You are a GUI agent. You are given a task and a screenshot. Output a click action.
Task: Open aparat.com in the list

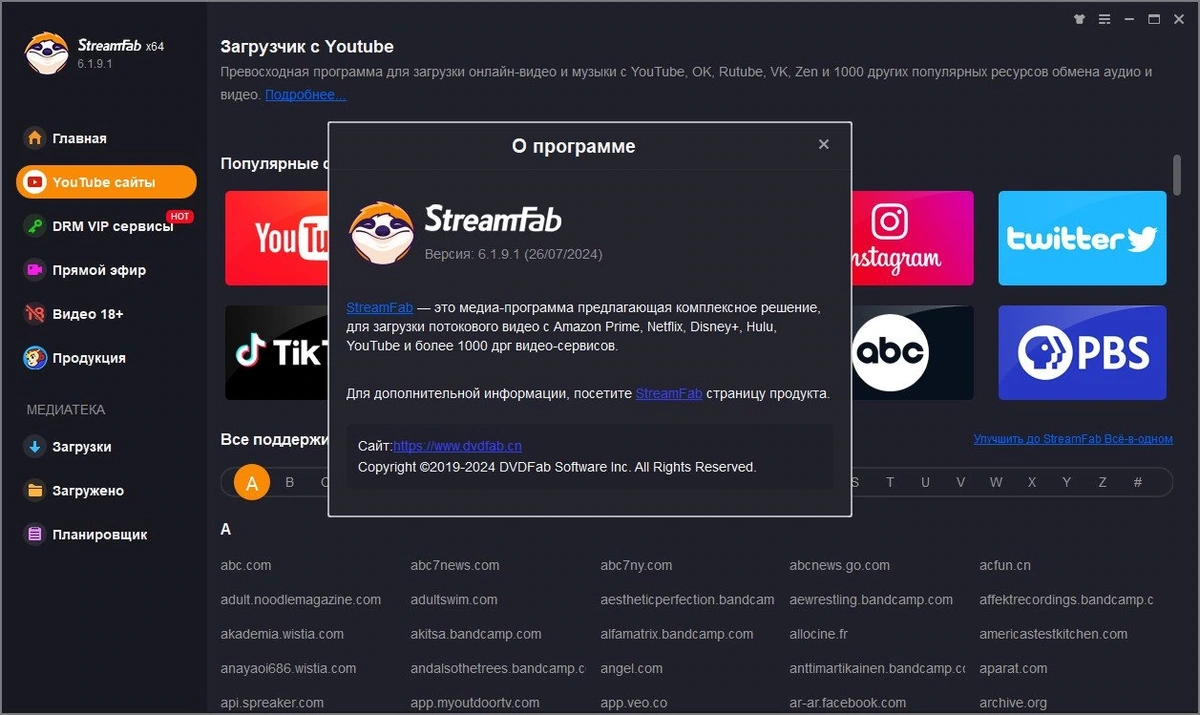(1014, 668)
